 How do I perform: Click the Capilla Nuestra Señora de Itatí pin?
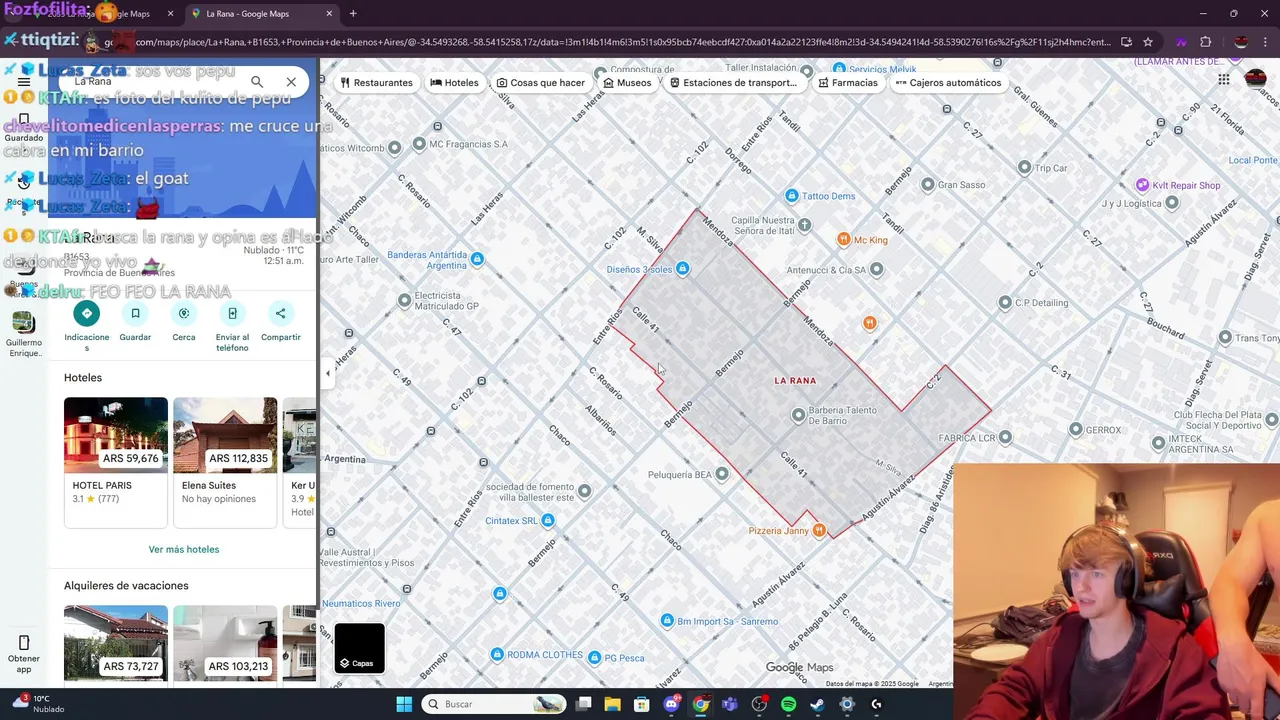click(805, 225)
